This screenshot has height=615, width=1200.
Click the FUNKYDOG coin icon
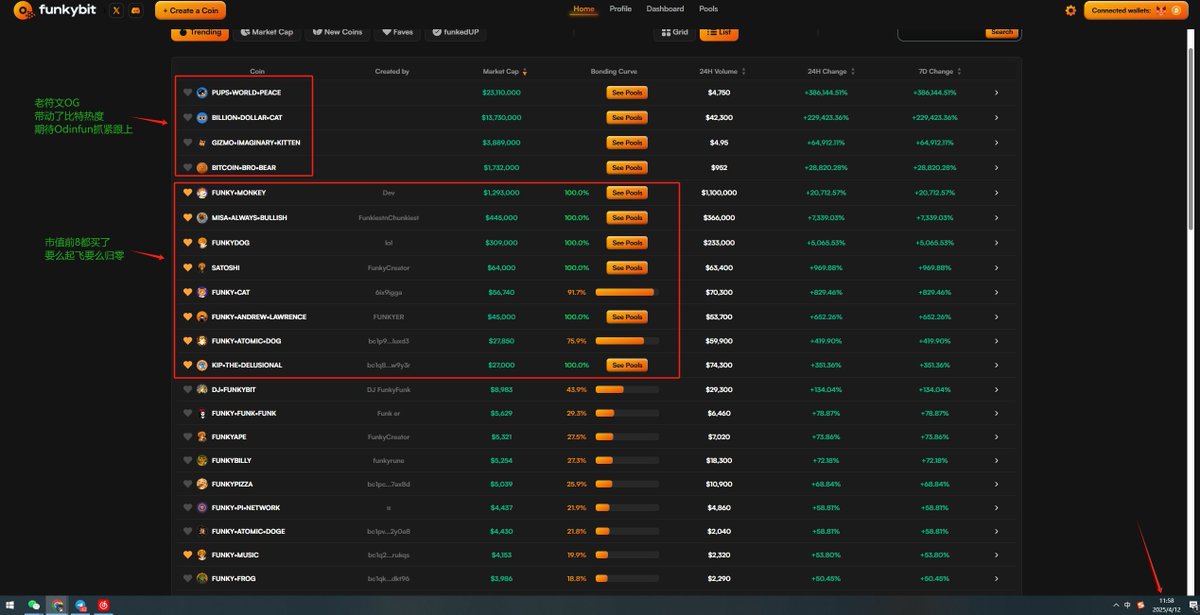coord(202,242)
